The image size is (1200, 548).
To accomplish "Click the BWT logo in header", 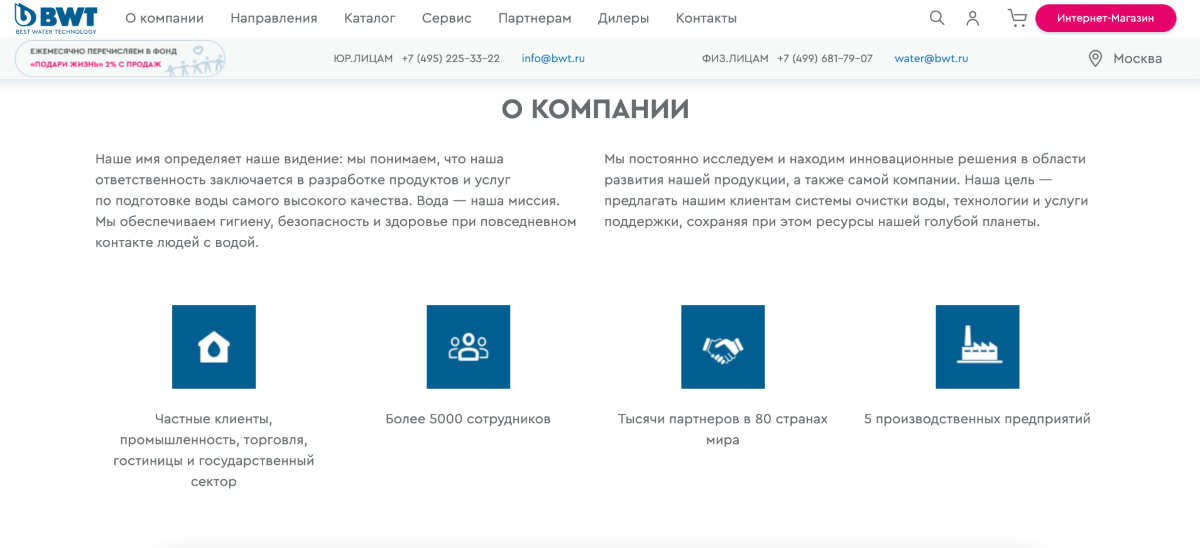I will tap(56, 18).
